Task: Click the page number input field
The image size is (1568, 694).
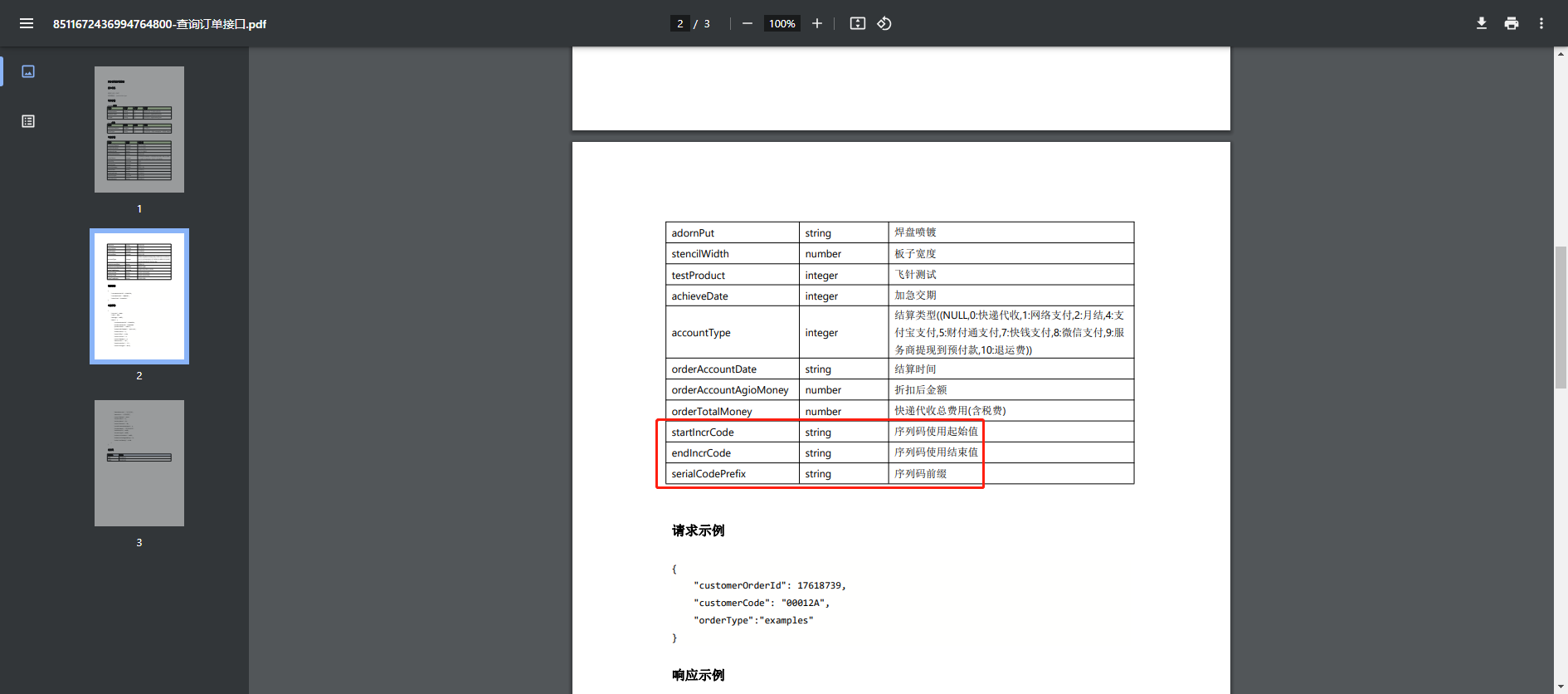Action: [x=679, y=23]
